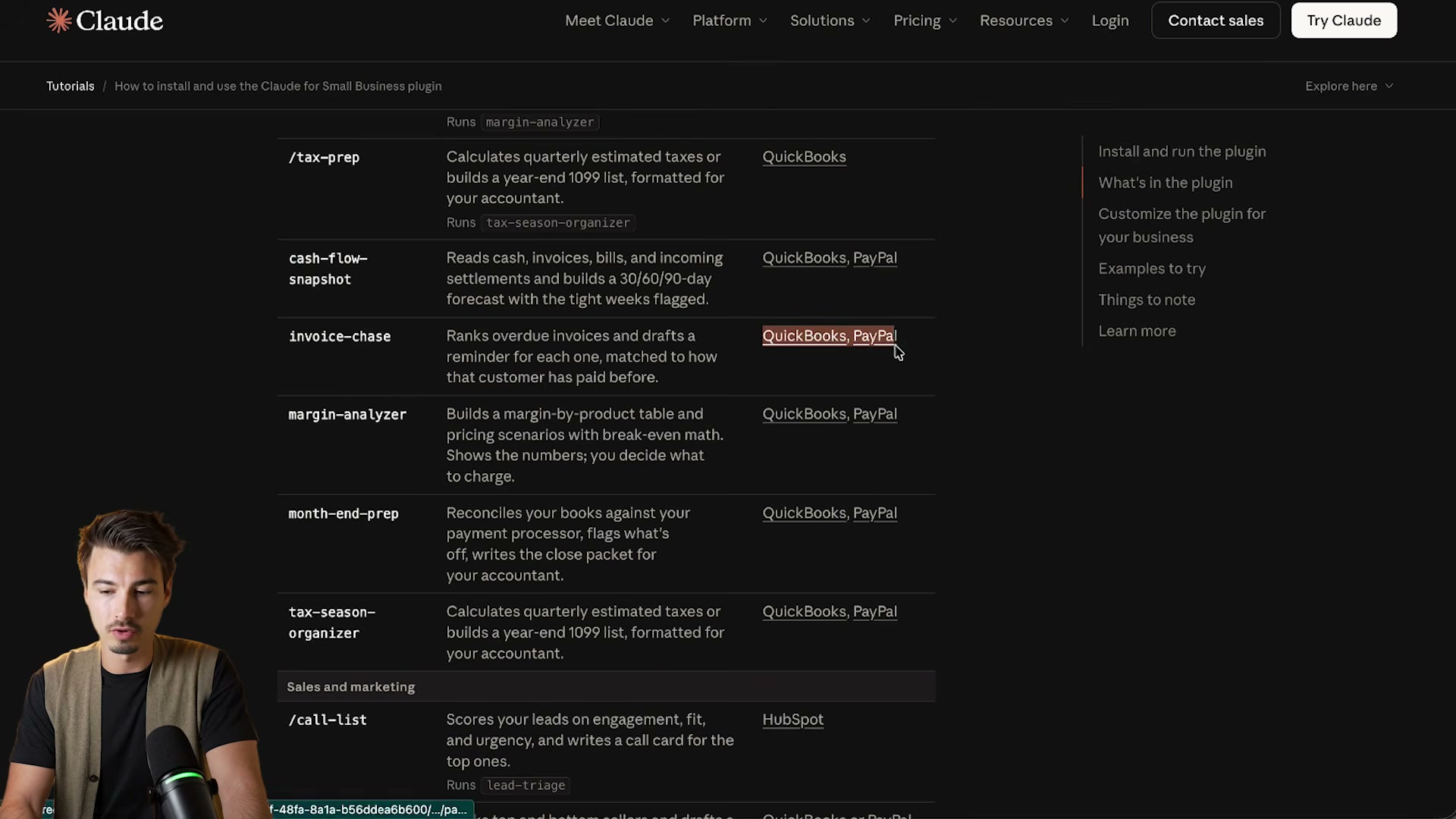Click the Try Claude button
This screenshot has height=819, width=1456.
pos(1344,20)
